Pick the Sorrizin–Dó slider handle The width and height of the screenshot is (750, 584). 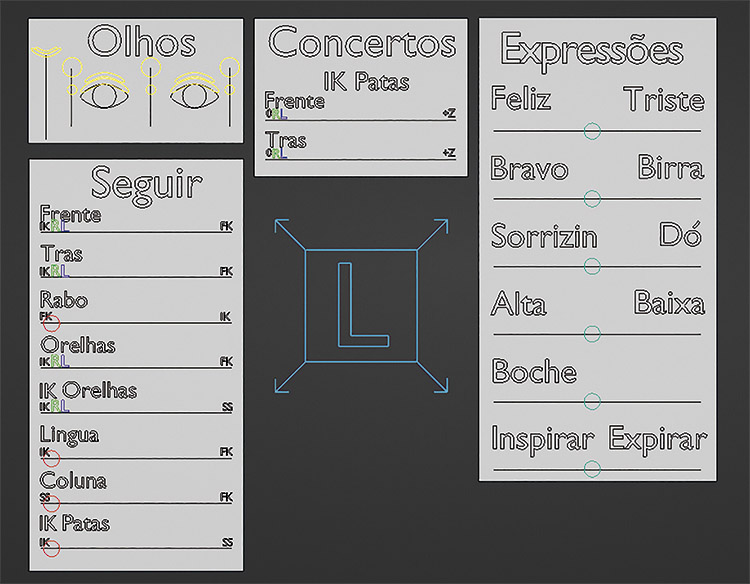point(592,266)
